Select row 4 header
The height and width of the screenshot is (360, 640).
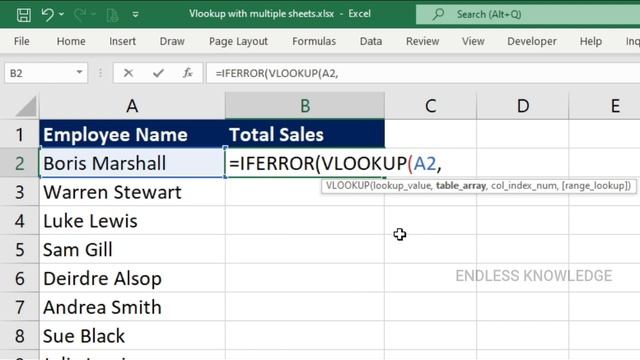(20, 220)
